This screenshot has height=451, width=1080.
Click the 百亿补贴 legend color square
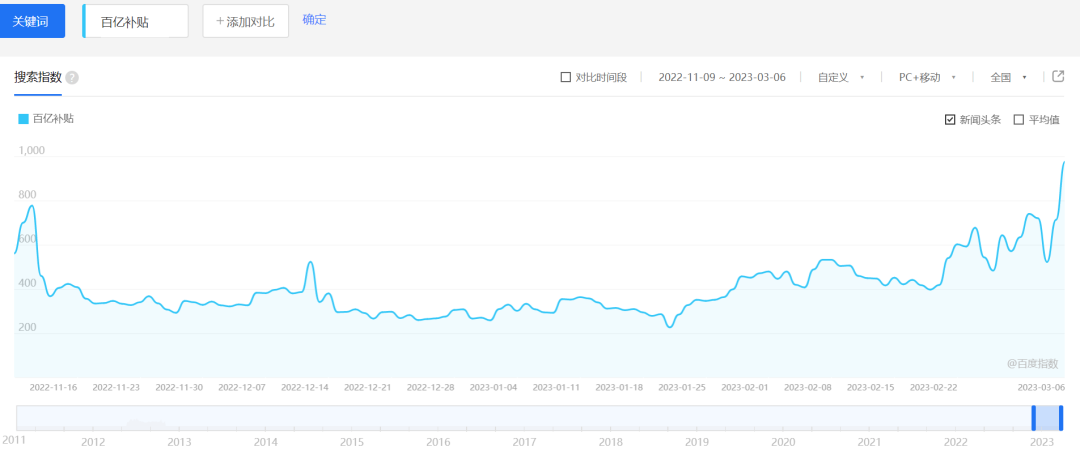24,119
